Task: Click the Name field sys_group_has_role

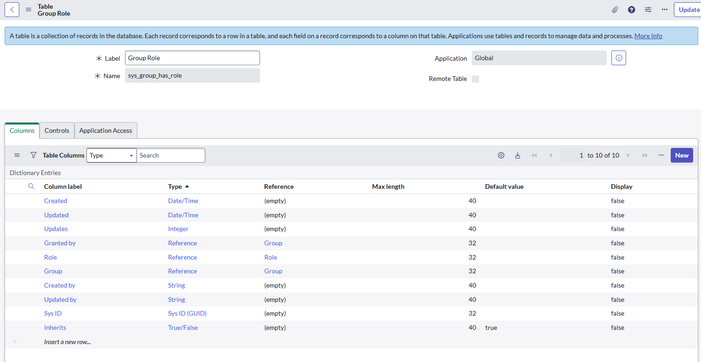Action: pos(192,76)
